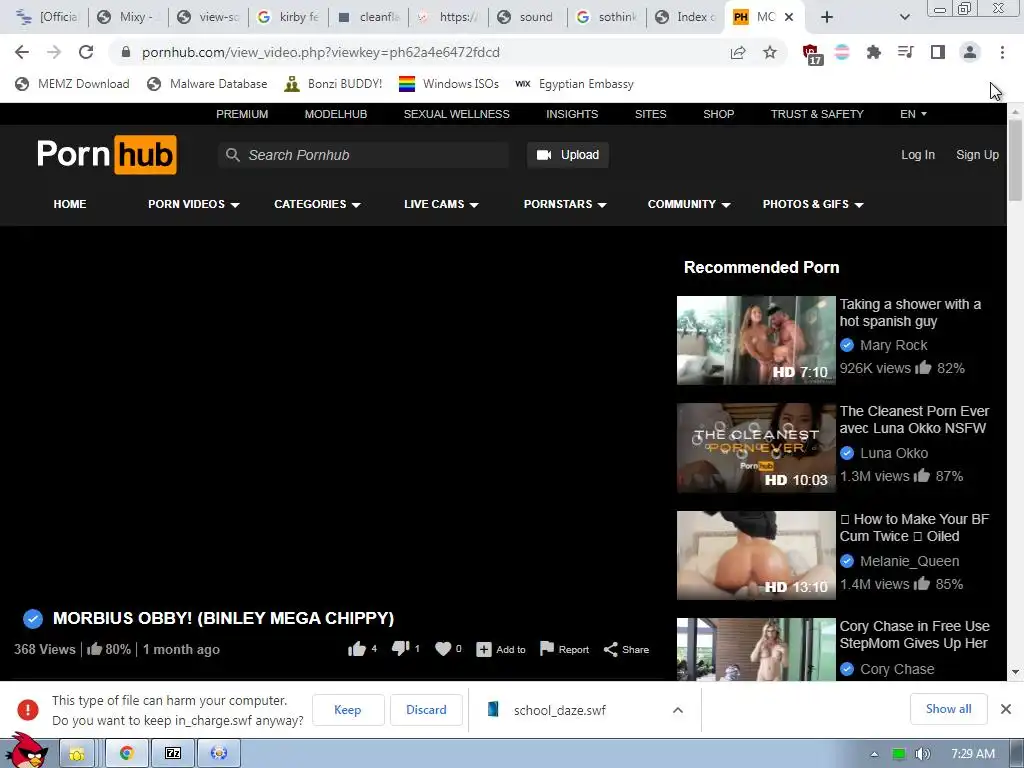This screenshot has height=768, width=1024.
Task: Open the ad blocker extension showing 17
Action: click(x=812, y=54)
